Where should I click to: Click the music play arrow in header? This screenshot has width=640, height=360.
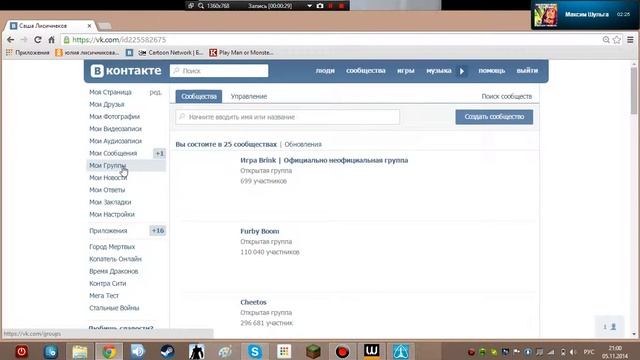pyautogui.click(x=462, y=71)
